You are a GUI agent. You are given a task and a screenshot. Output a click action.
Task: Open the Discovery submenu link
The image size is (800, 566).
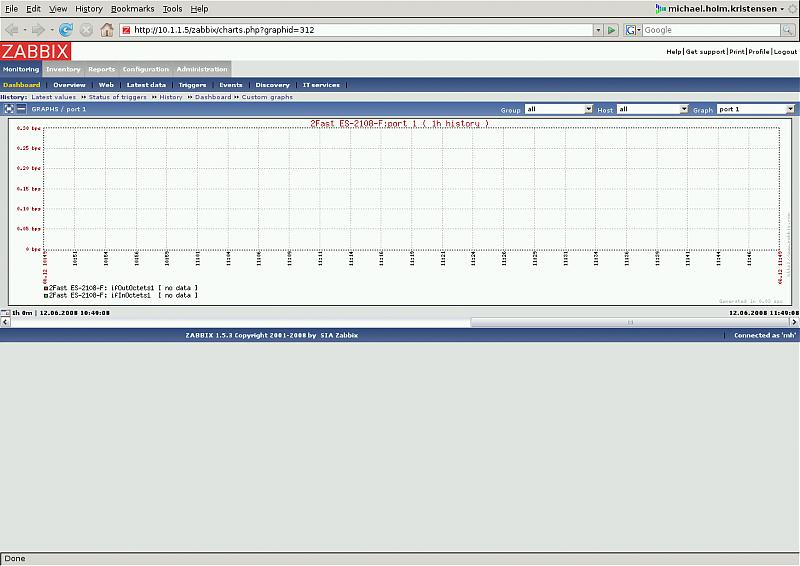coord(272,85)
